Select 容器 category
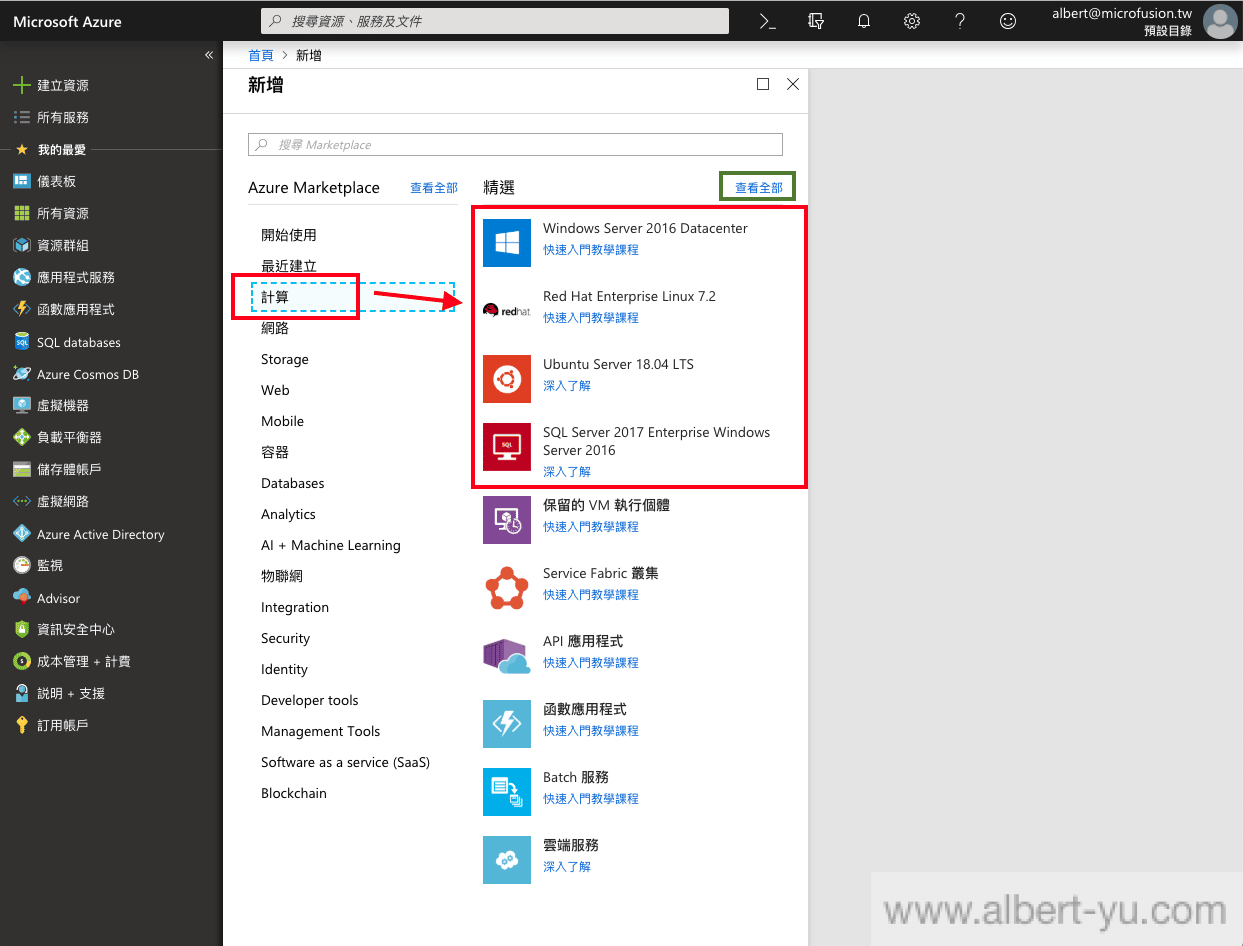This screenshot has width=1243, height=946. tap(275, 452)
